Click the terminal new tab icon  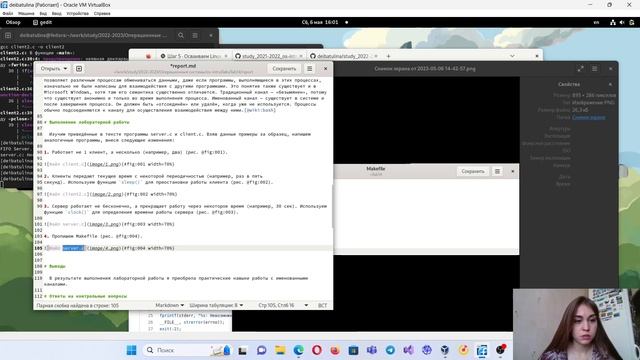tap(8, 36)
